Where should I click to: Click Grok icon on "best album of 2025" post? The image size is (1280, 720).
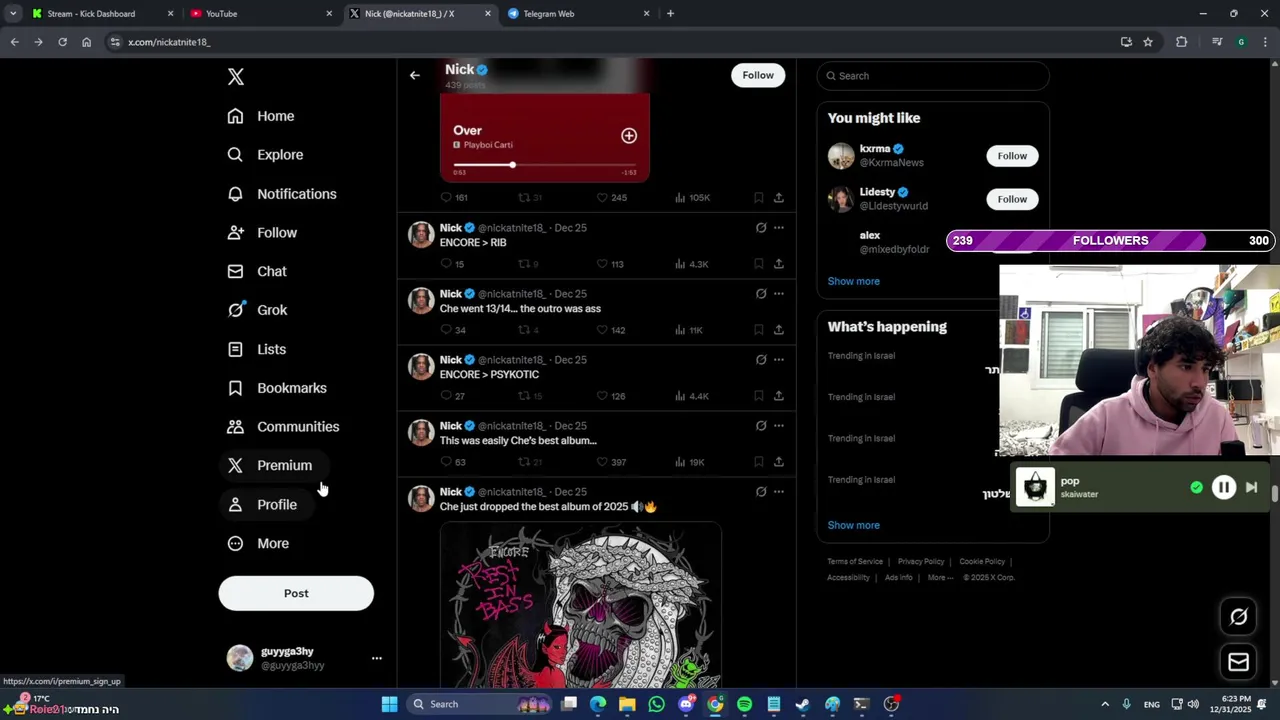761,492
